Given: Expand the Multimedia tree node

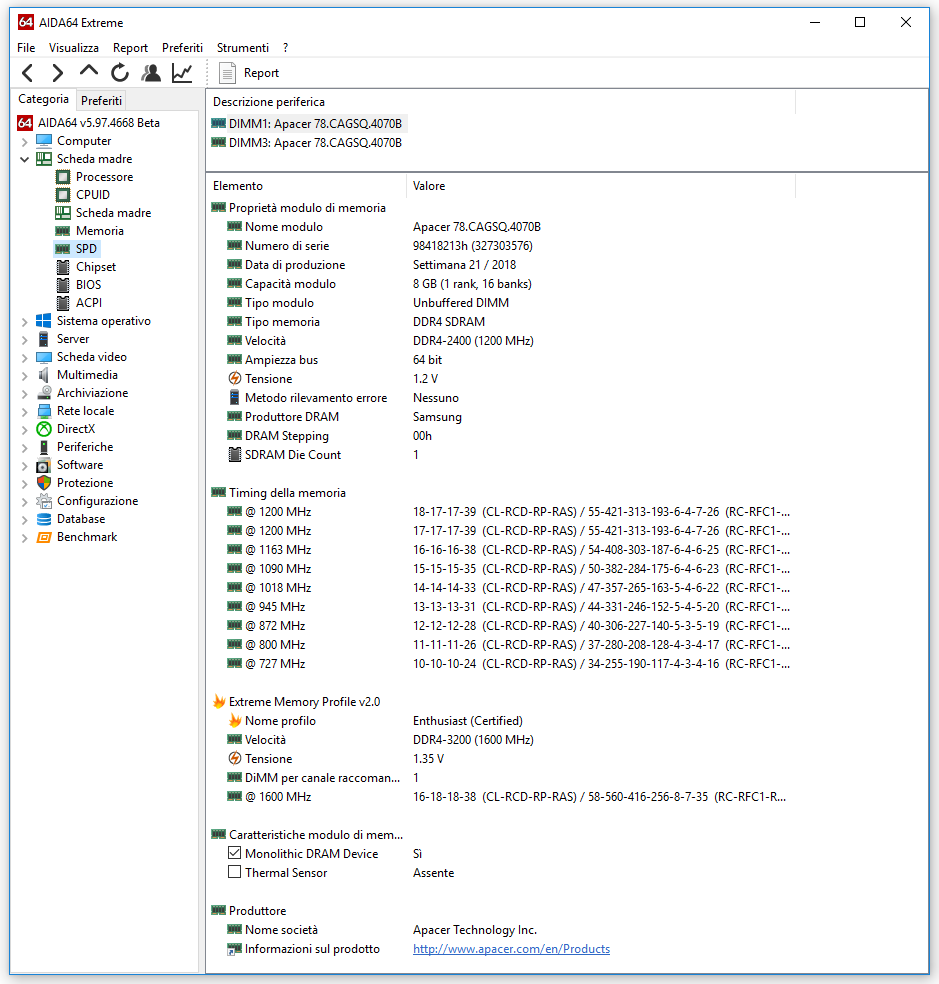Looking at the screenshot, I should tap(24, 375).
